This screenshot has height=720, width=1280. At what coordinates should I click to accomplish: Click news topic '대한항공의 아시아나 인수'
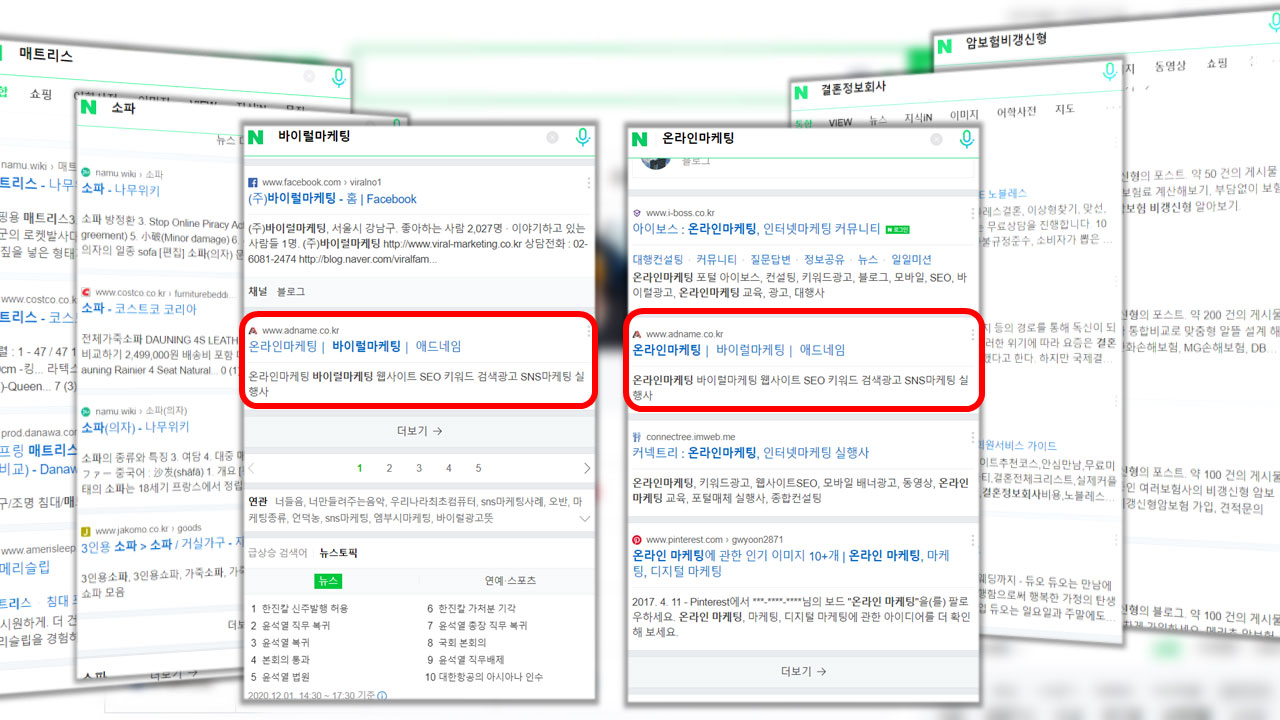pyautogui.click(x=491, y=677)
